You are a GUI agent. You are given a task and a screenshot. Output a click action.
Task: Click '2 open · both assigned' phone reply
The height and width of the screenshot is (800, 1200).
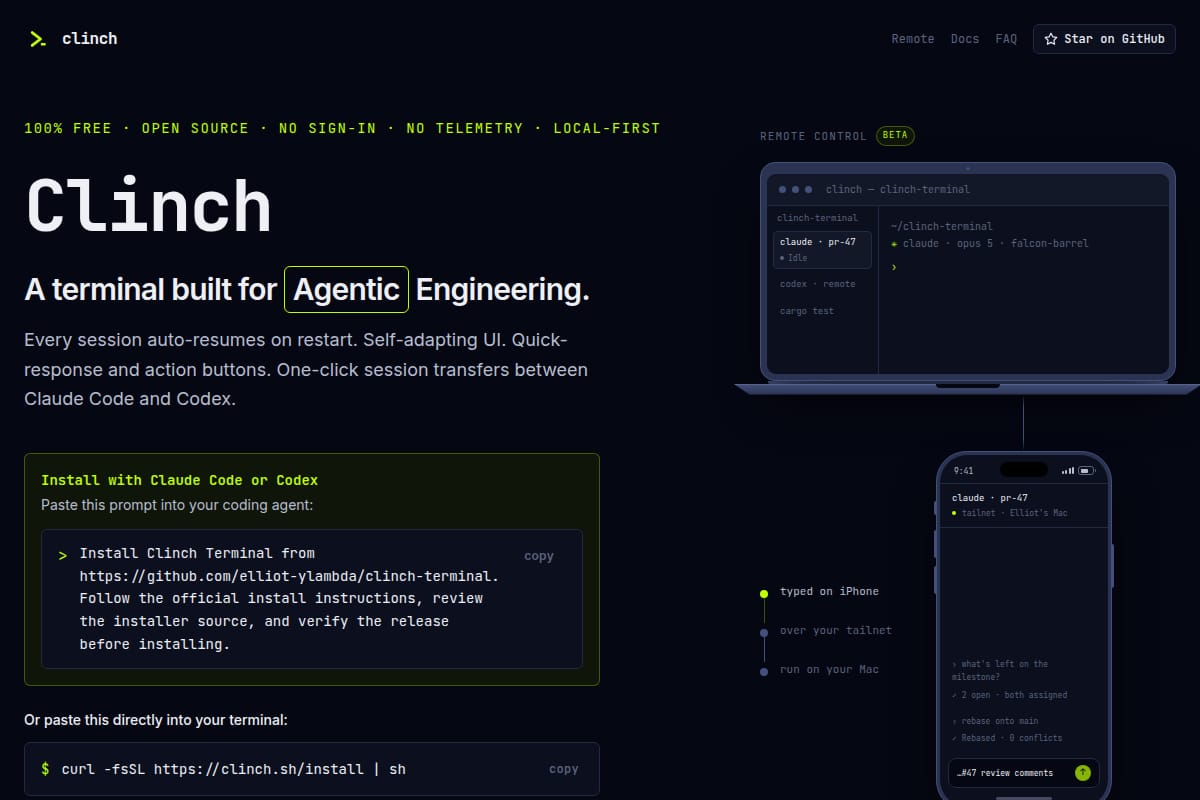coord(1009,695)
